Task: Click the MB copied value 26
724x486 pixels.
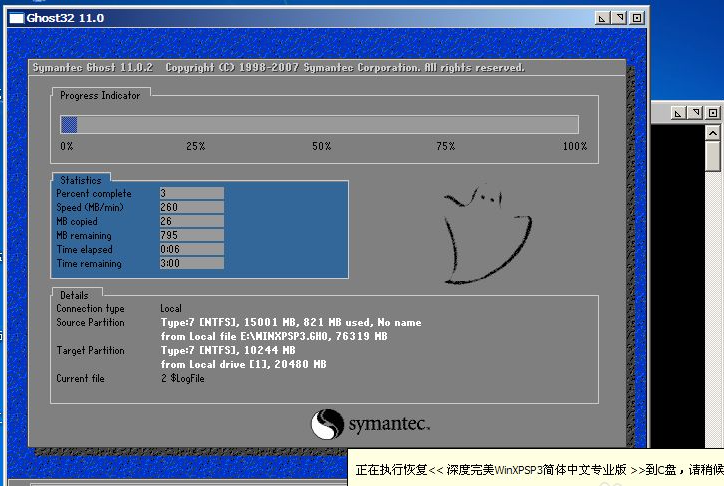Action: click(192, 221)
